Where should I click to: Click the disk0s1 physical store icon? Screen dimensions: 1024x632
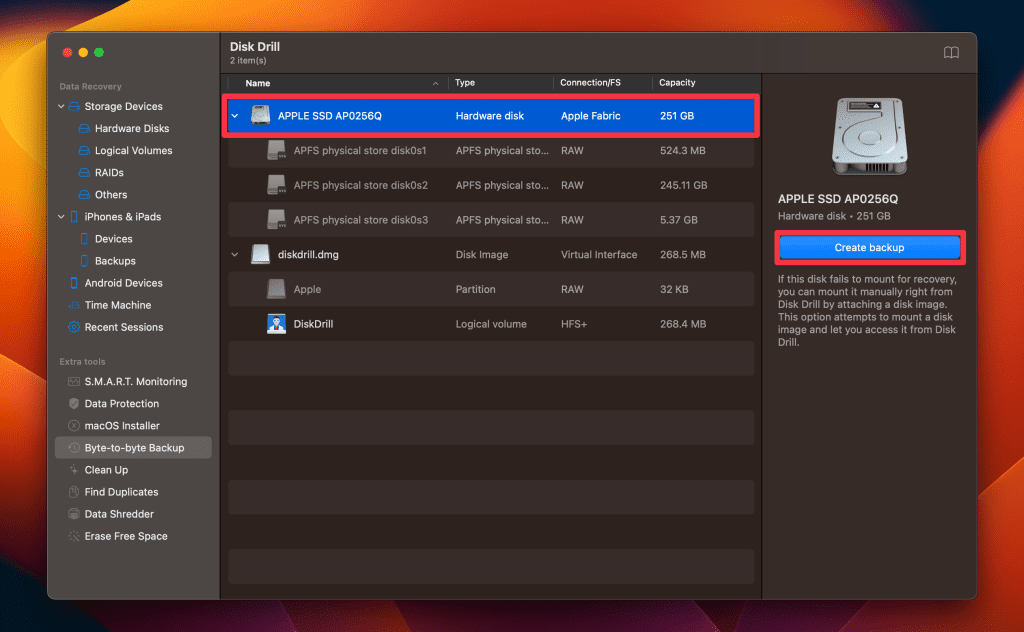coord(276,150)
